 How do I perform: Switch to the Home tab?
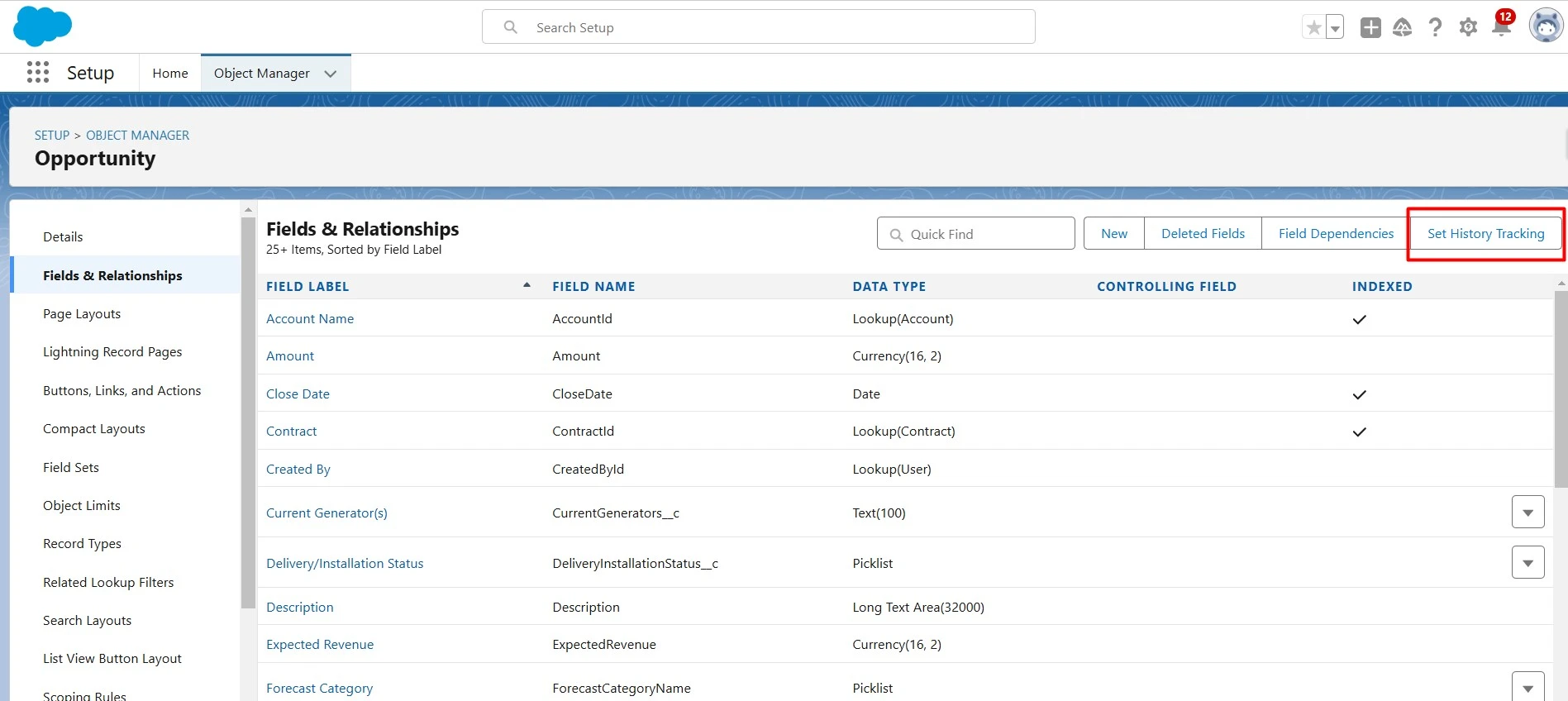click(x=170, y=74)
